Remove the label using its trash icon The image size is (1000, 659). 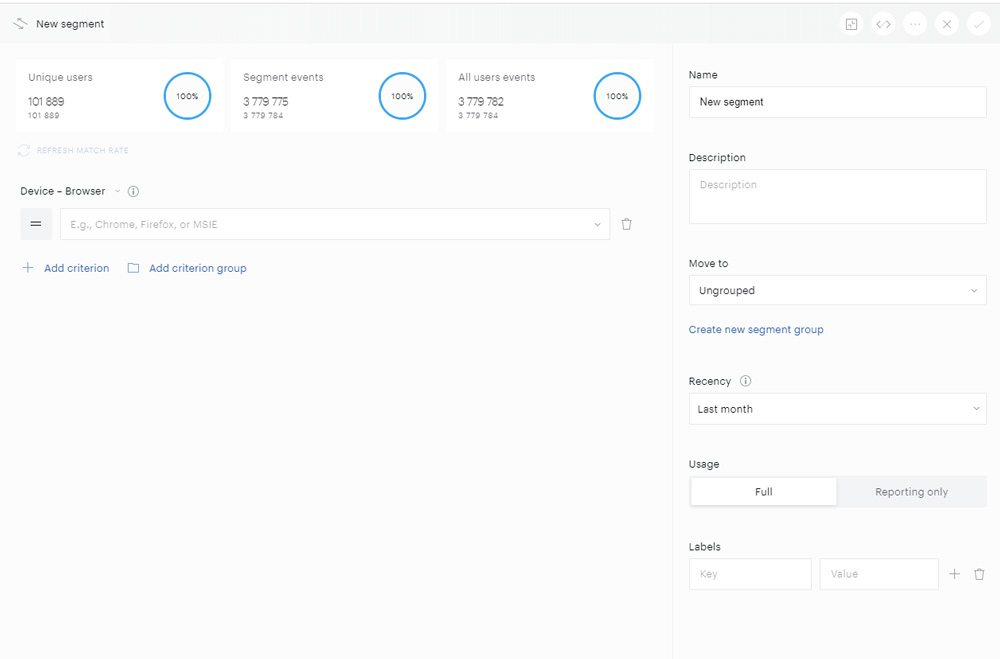pos(979,574)
